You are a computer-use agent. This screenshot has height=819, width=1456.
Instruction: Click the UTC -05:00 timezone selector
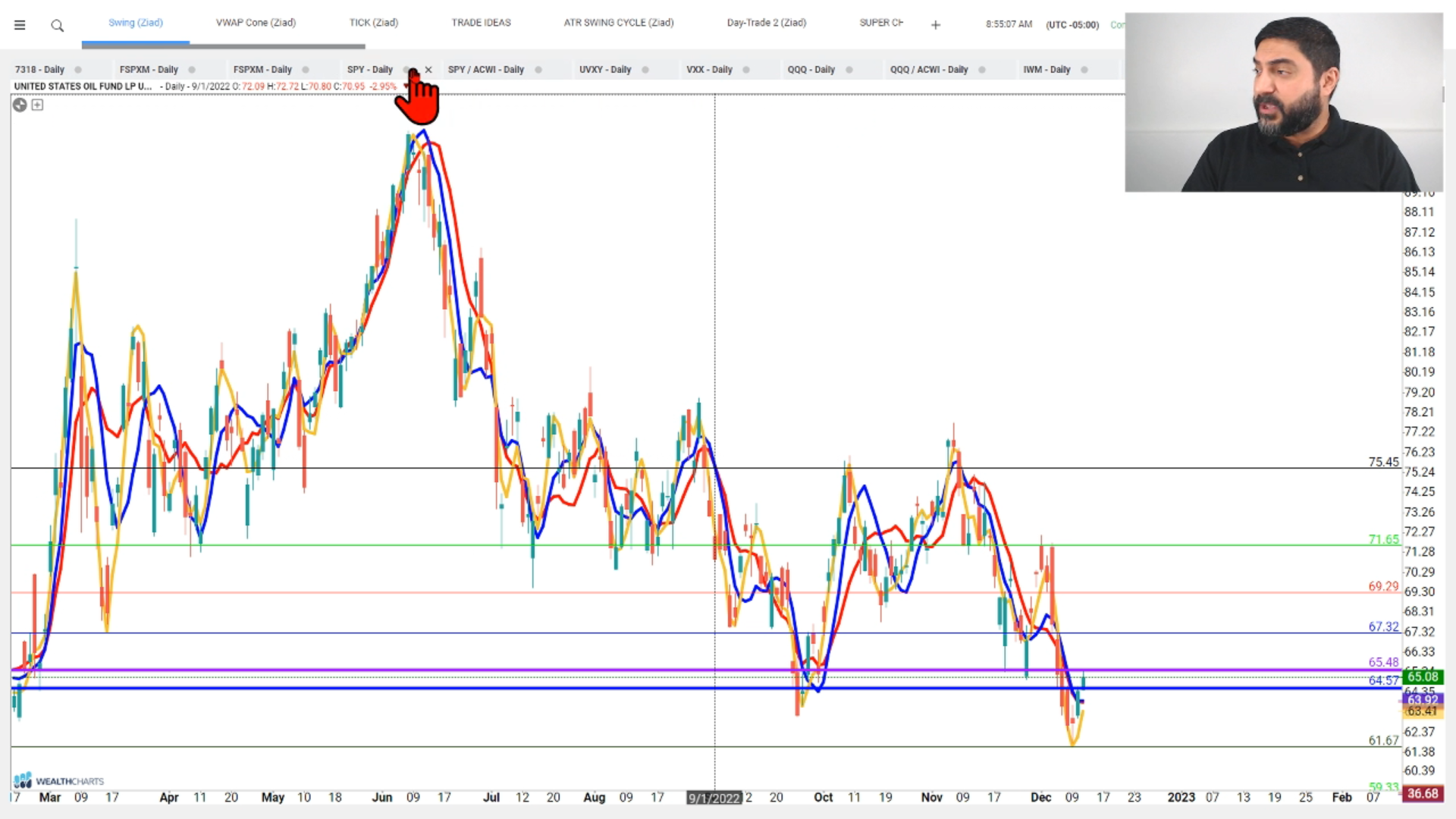1072,25
